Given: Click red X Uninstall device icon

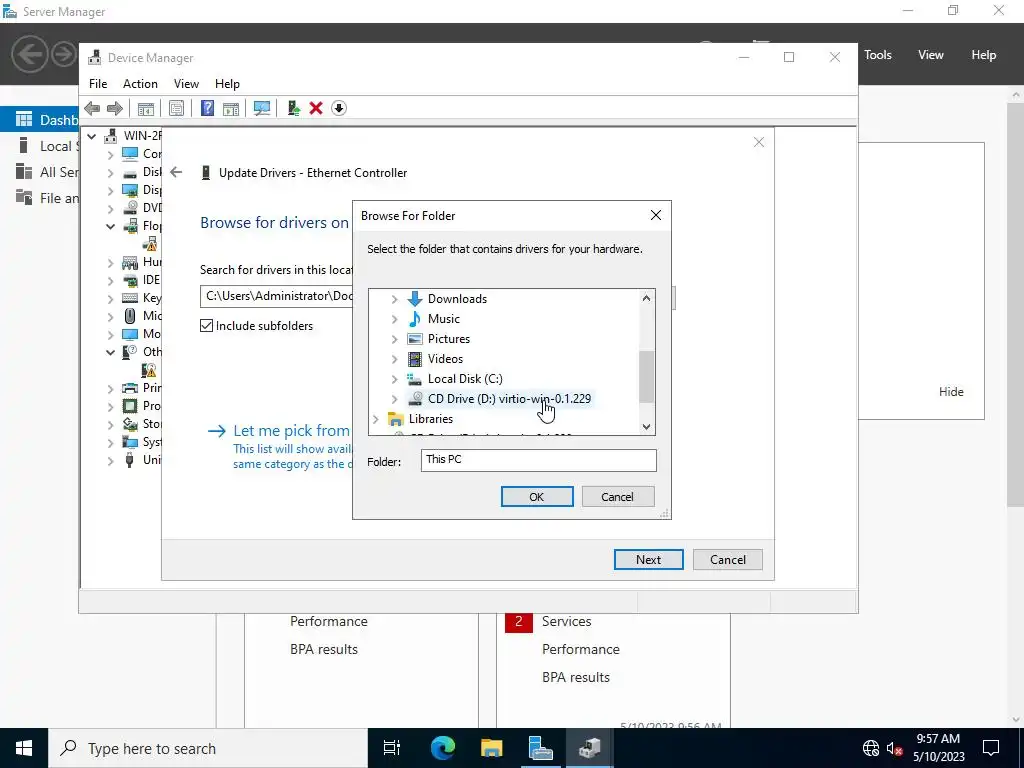Looking at the screenshot, I should point(316,108).
